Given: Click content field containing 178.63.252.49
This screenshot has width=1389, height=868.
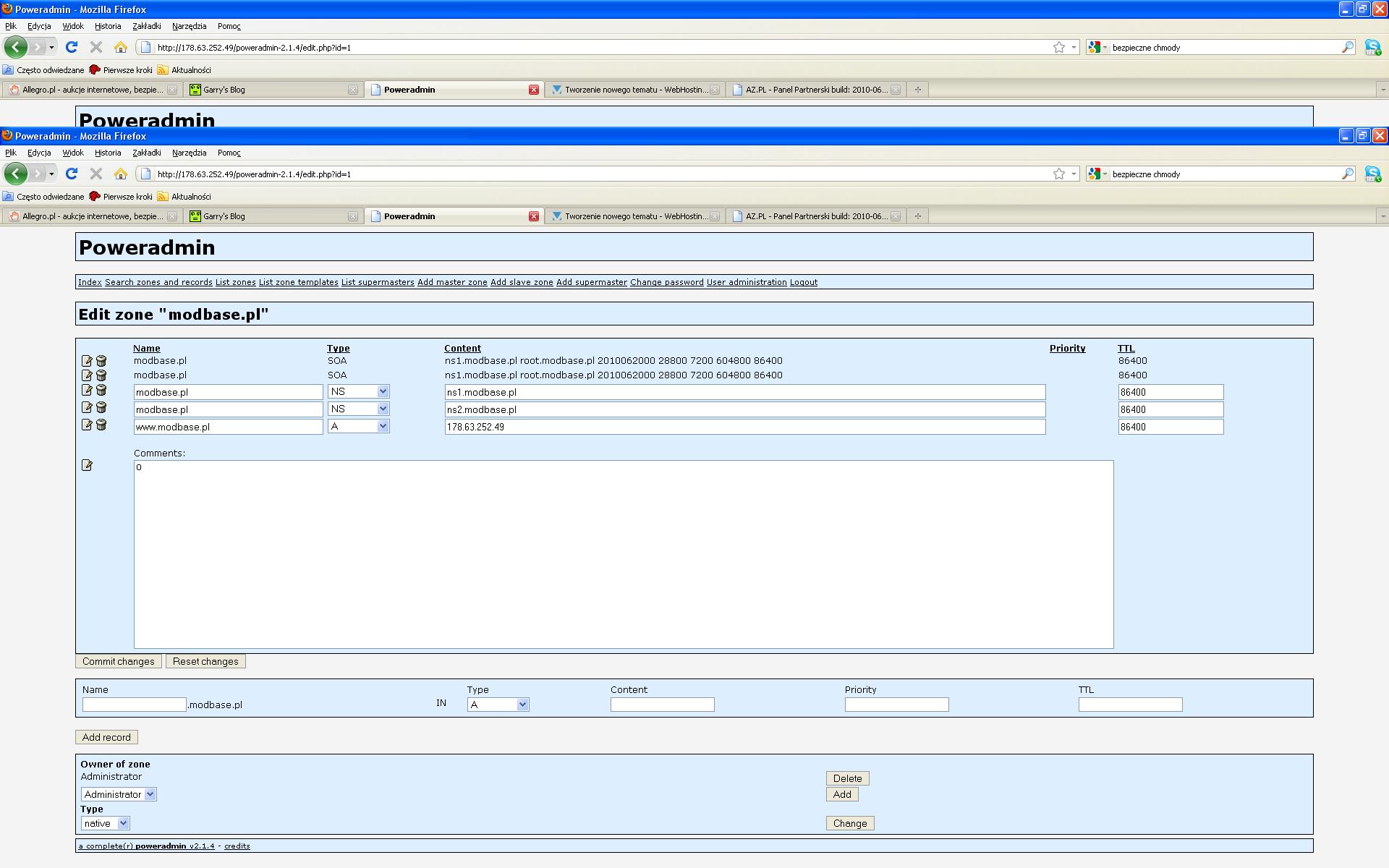Looking at the screenshot, I should 745,427.
